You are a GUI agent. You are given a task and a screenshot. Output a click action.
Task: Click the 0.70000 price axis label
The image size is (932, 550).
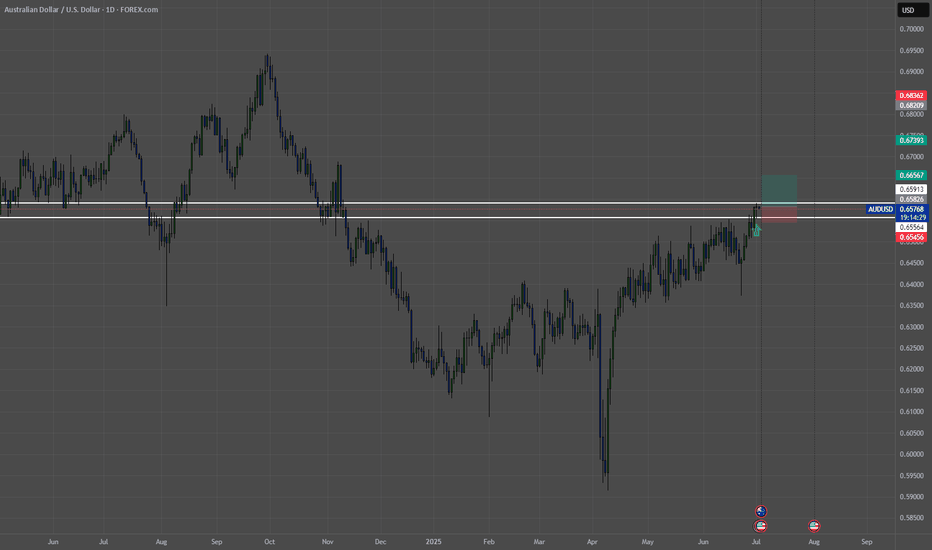pyautogui.click(x=911, y=29)
